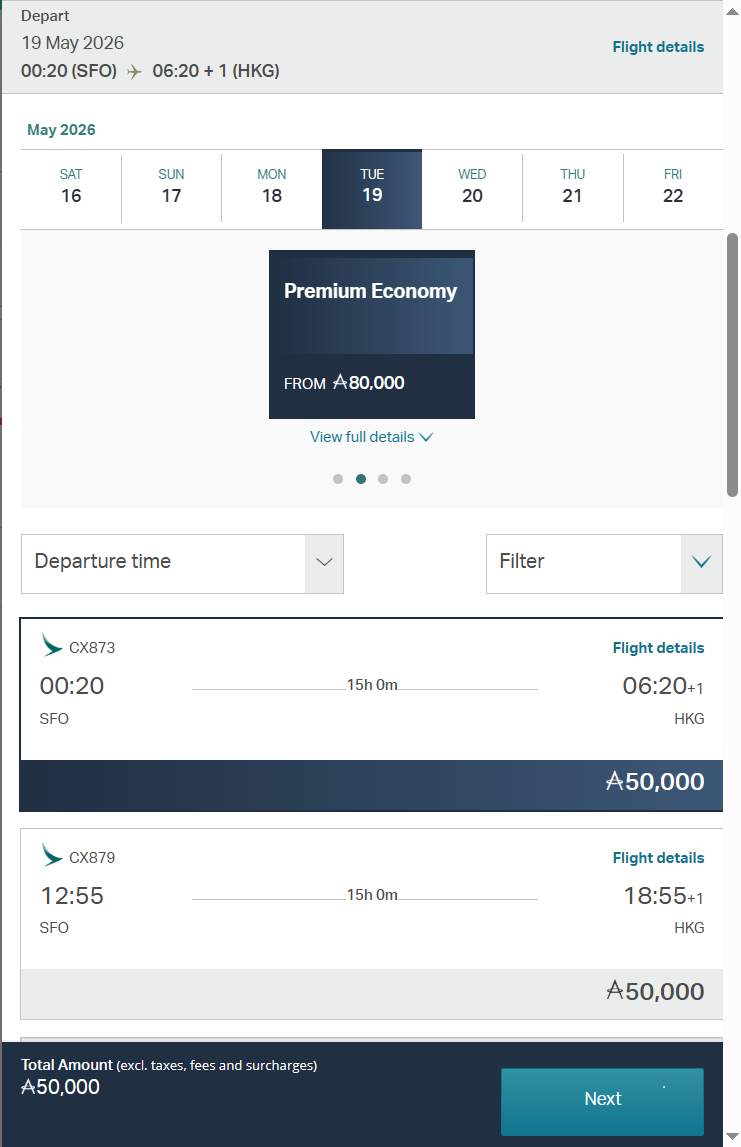Select Monday 18 date tab
The image size is (741, 1147).
coord(272,187)
